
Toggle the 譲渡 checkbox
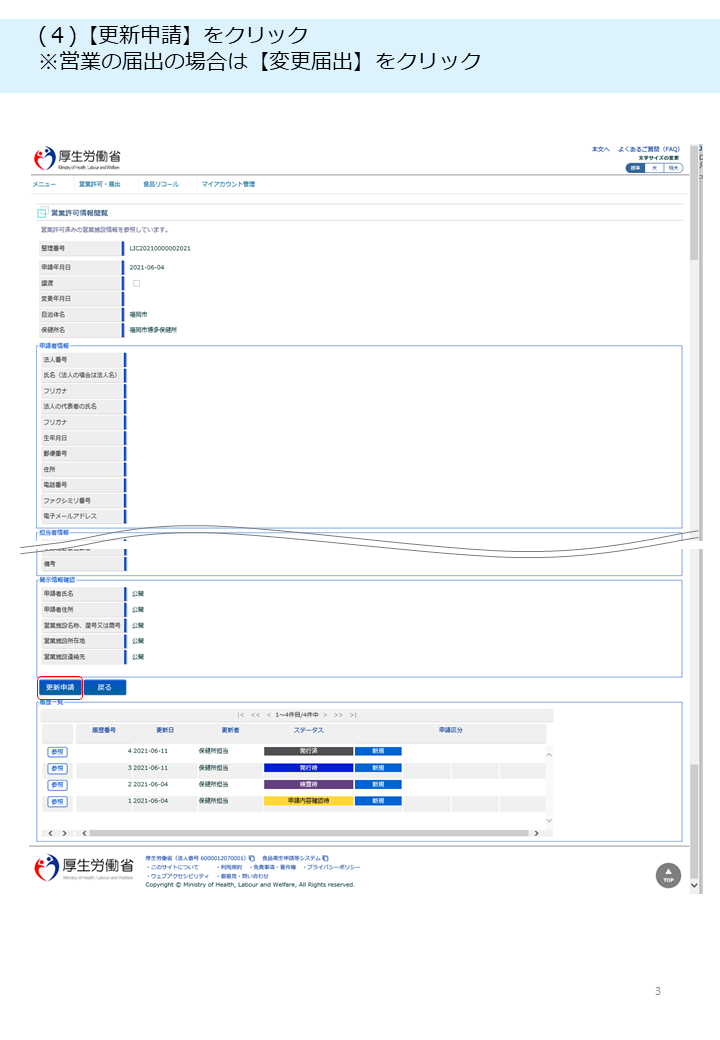click(x=136, y=283)
